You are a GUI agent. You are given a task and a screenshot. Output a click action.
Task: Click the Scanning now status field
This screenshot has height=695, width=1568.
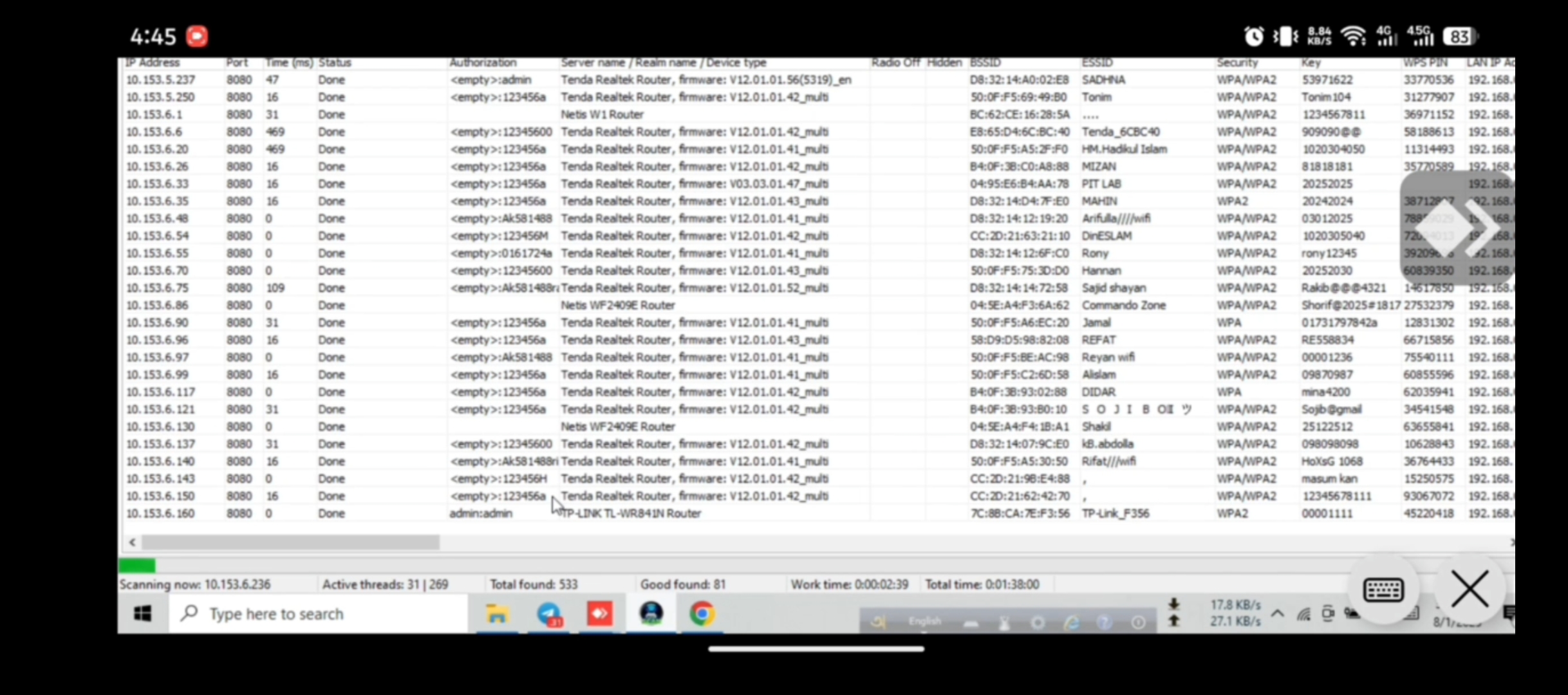point(195,584)
